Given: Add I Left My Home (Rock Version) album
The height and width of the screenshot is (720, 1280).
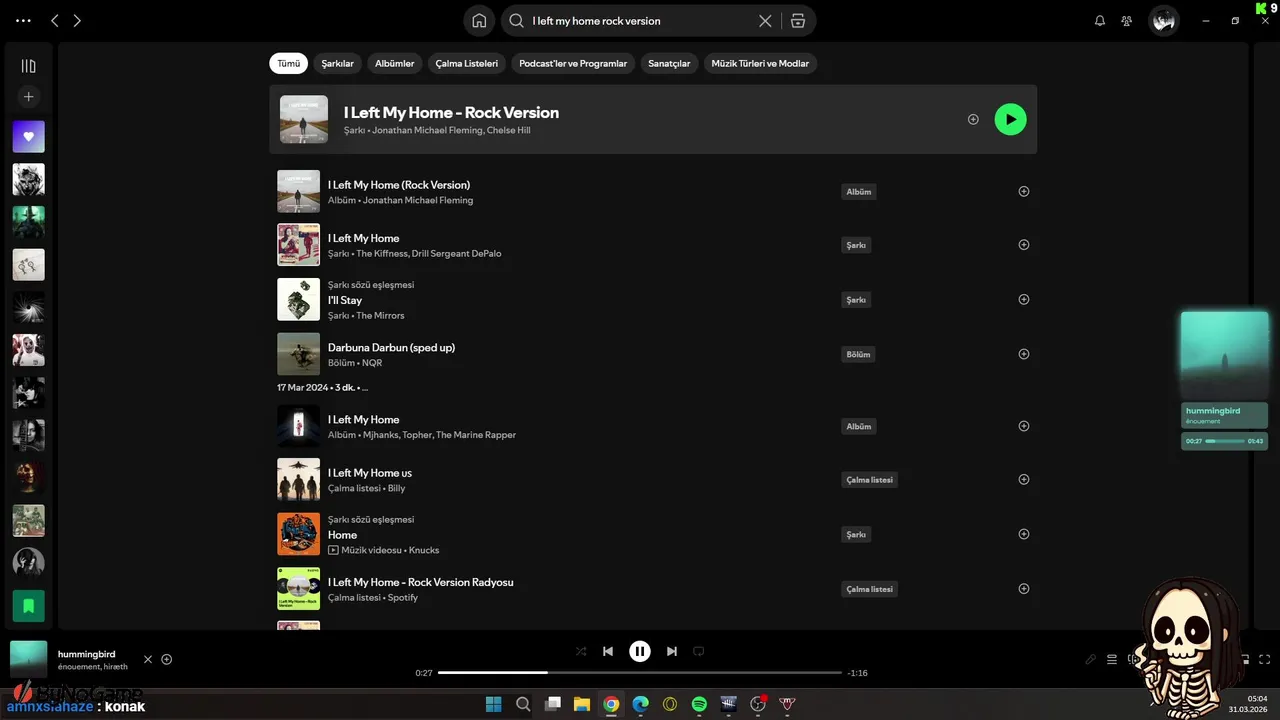Looking at the screenshot, I should point(1023,191).
